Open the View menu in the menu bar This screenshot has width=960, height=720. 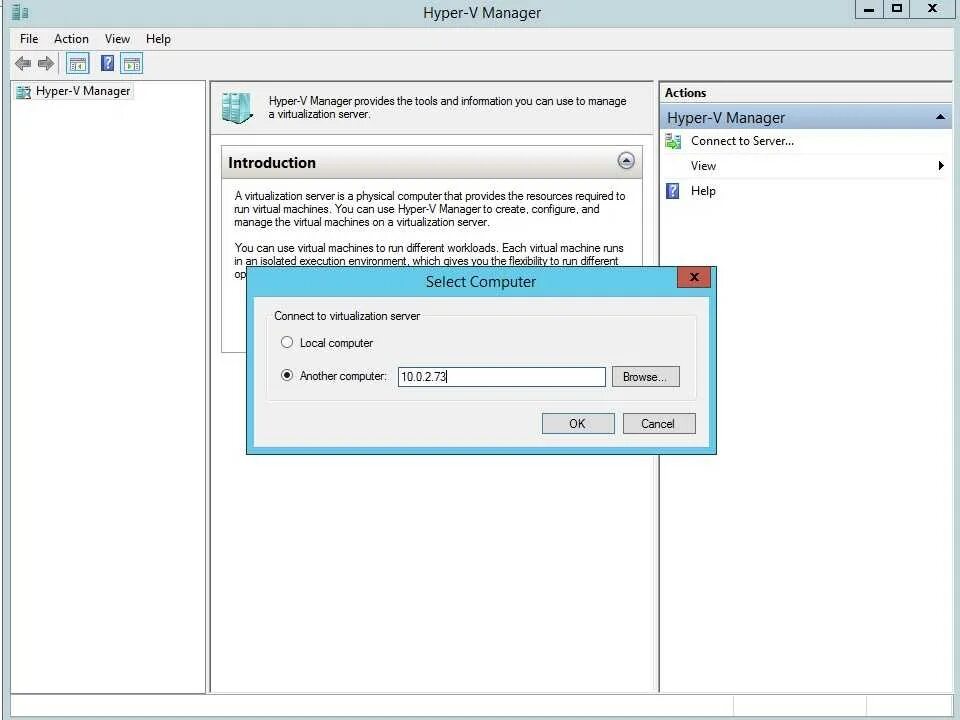tap(117, 39)
